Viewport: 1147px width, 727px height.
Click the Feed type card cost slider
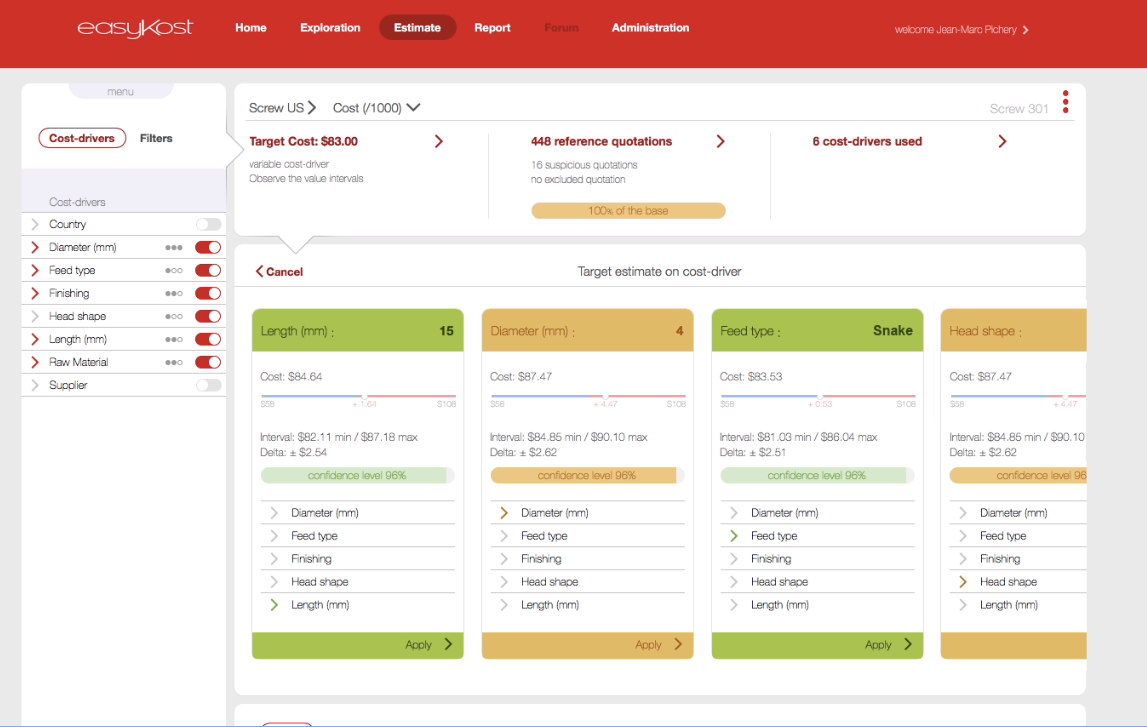point(817,396)
